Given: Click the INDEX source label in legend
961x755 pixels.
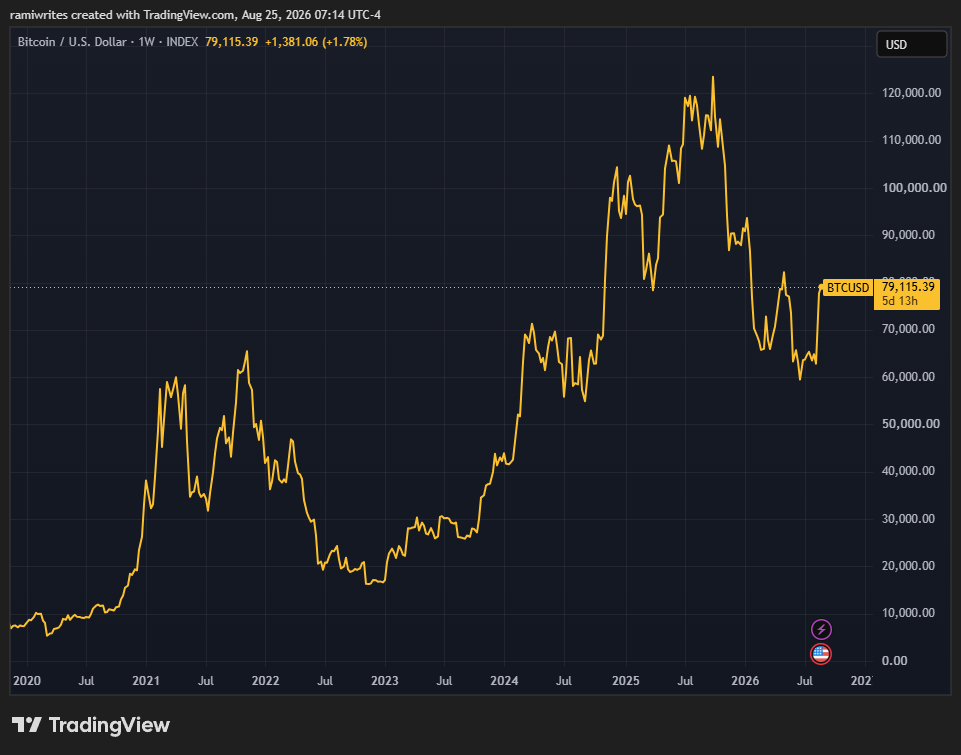Looking at the screenshot, I should tap(182, 42).
